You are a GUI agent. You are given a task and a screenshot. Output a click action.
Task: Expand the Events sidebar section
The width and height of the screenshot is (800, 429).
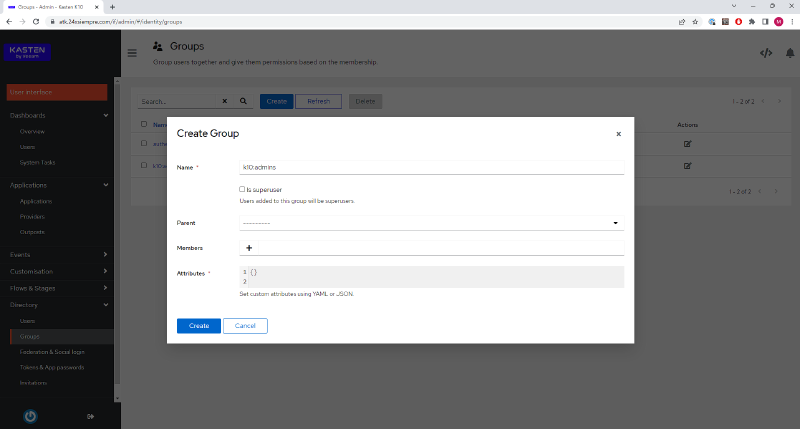(x=58, y=255)
